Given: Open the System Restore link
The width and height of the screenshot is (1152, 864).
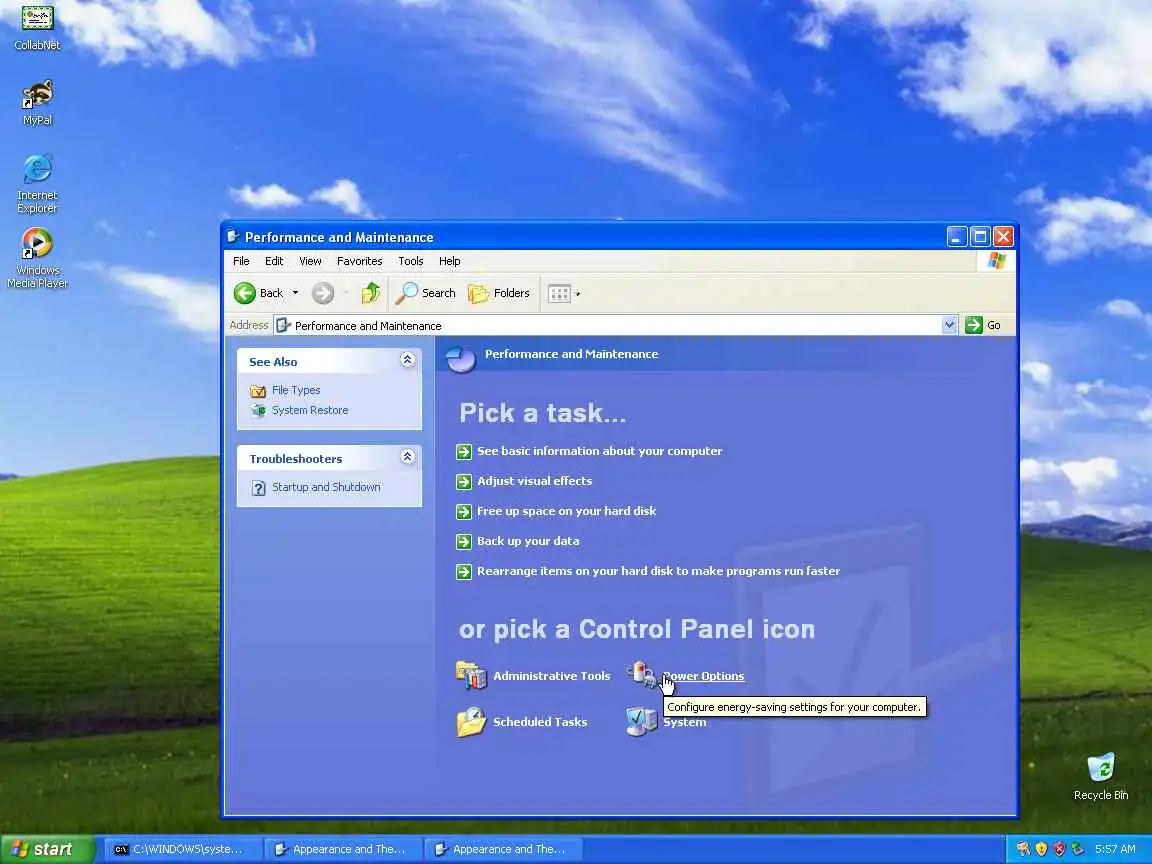Looking at the screenshot, I should pyautogui.click(x=310, y=410).
